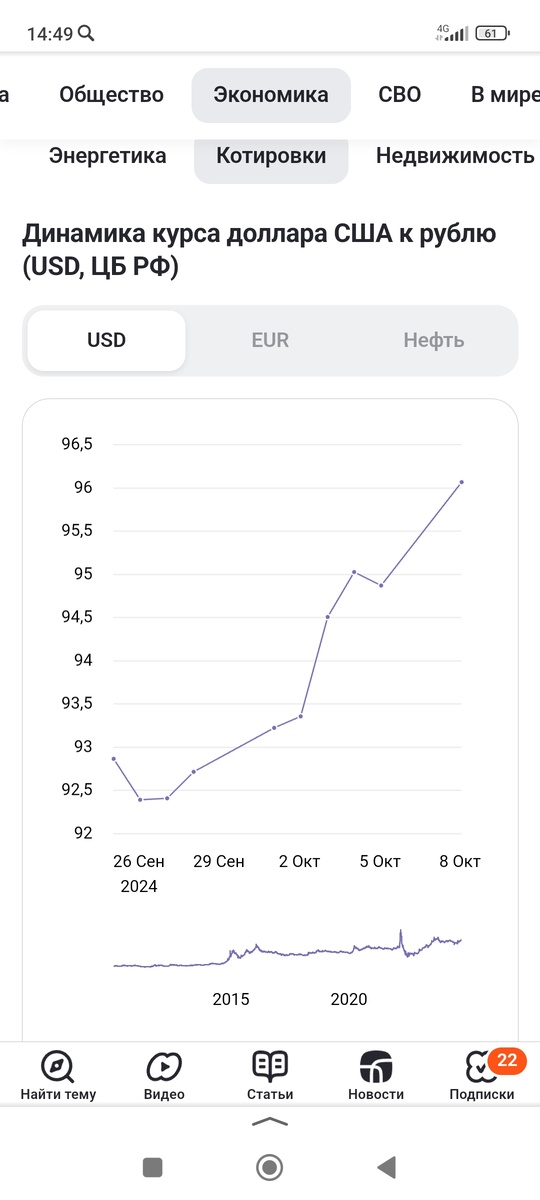540x1200 pixels.
Task: Open the Энергетика subsection
Action: (107, 156)
